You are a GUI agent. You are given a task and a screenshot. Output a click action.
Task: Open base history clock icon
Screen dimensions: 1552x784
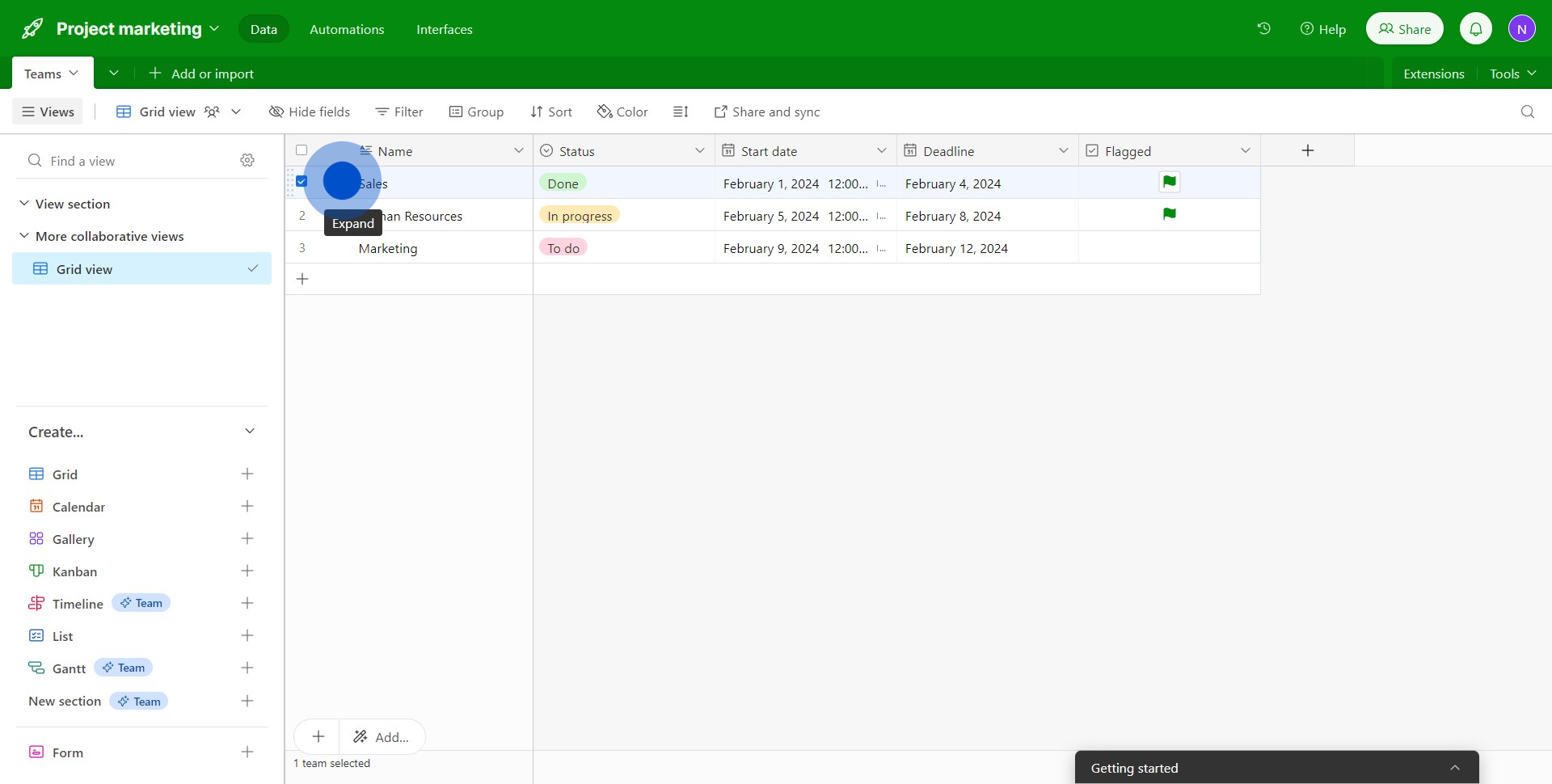pyautogui.click(x=1264, y=29)
